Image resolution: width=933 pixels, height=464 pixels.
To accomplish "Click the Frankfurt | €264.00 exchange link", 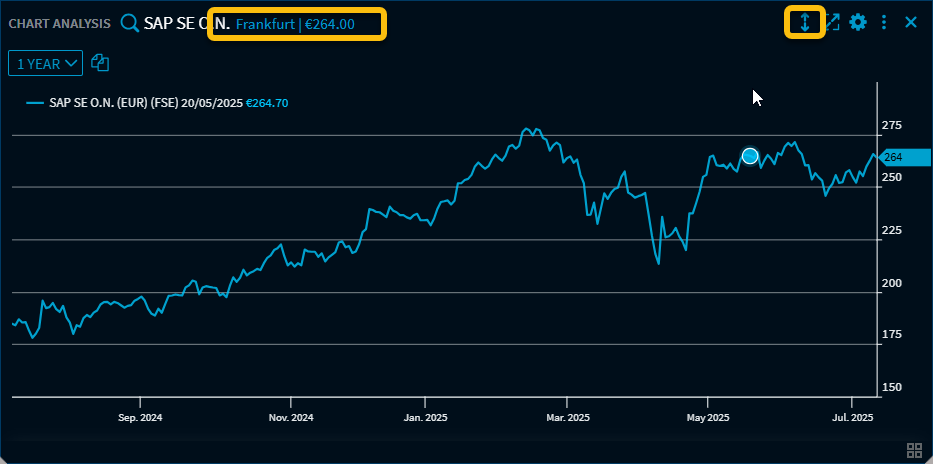I will point(295,23).
